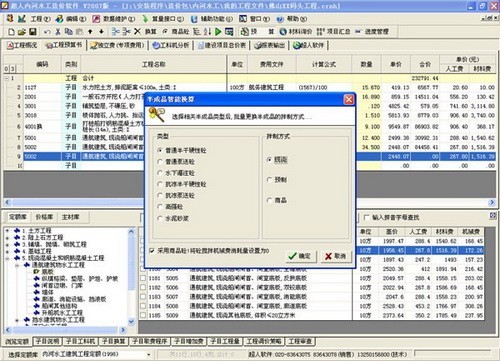Image resolution: width=500 pixels, height=361 pixels.
Task: Expand 4. 基础工程 tree node
Action: (x=7, y=251)
